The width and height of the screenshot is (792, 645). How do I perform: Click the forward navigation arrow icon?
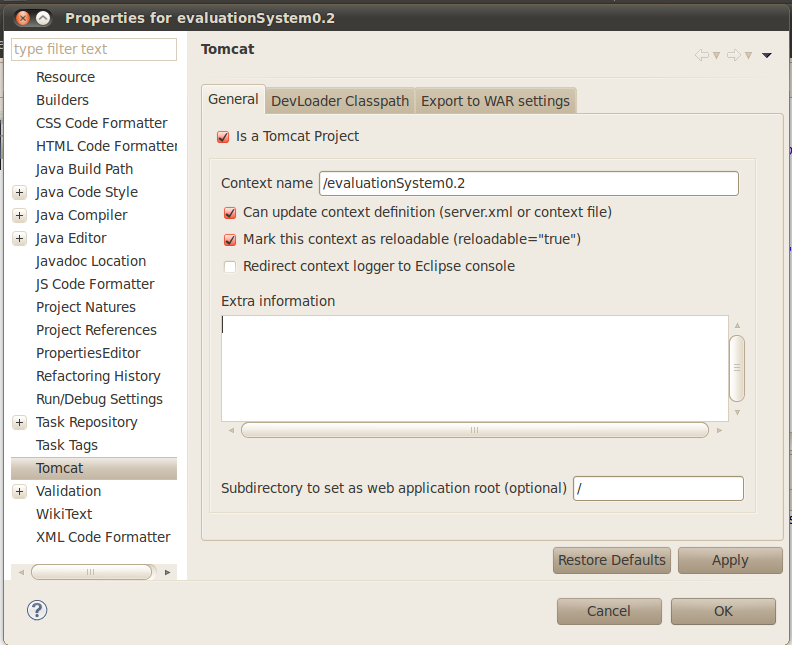click(734, 55)
